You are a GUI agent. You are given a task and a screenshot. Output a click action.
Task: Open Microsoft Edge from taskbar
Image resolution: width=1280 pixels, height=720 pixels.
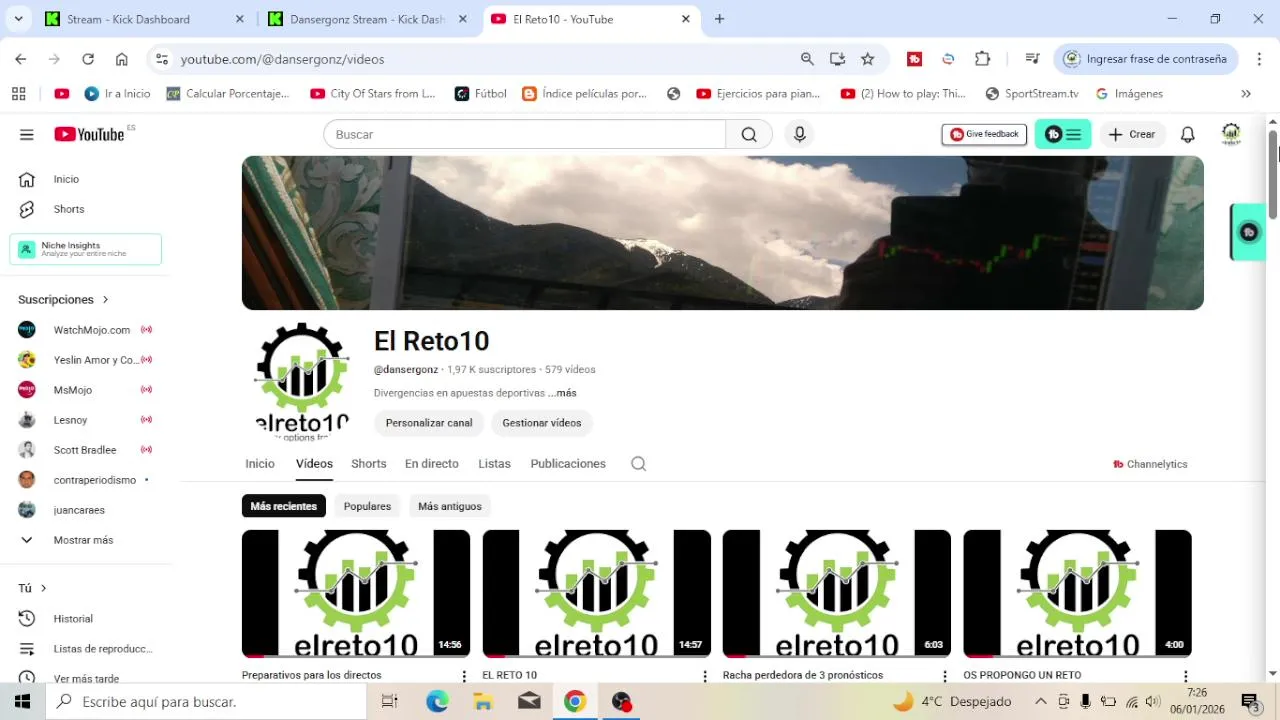[437, 702]
